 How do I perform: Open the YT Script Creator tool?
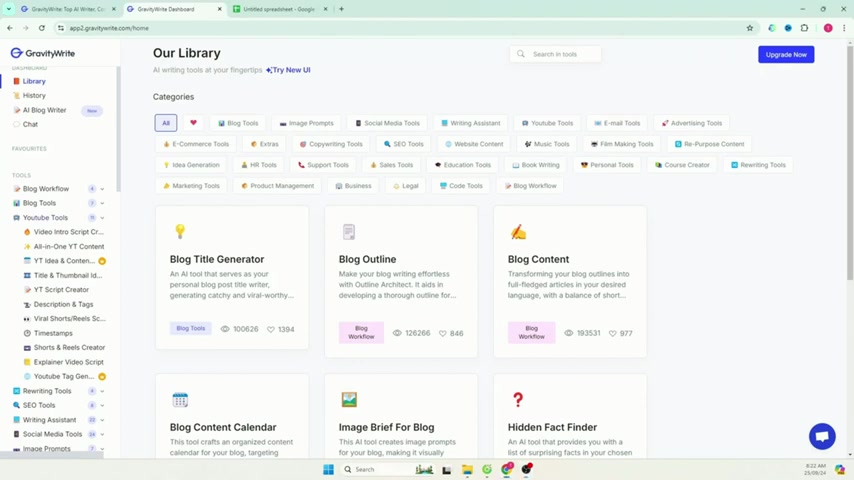click(x=61, y=290)
